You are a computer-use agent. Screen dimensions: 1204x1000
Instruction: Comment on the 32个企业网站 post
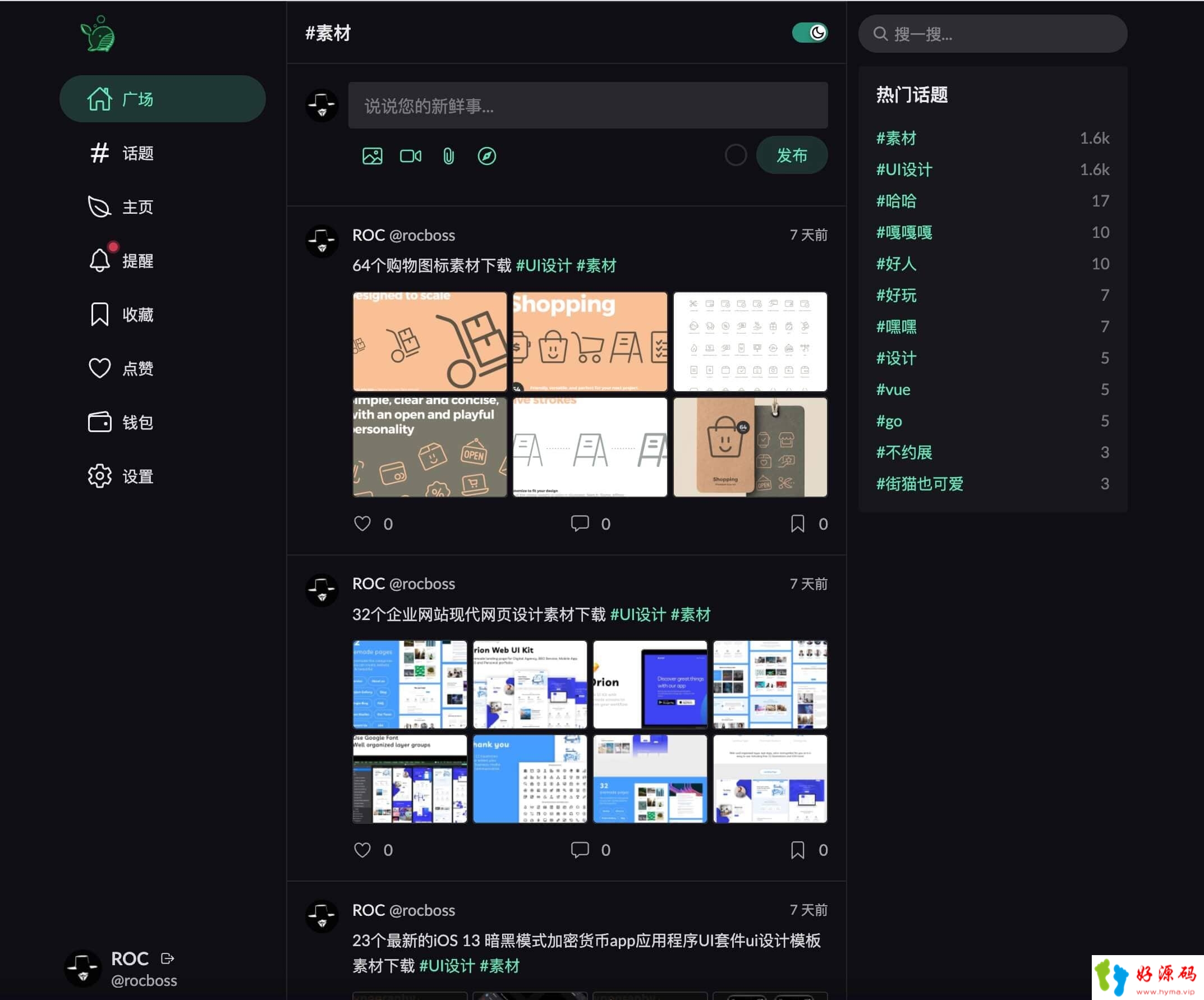(x=580, y=849)
